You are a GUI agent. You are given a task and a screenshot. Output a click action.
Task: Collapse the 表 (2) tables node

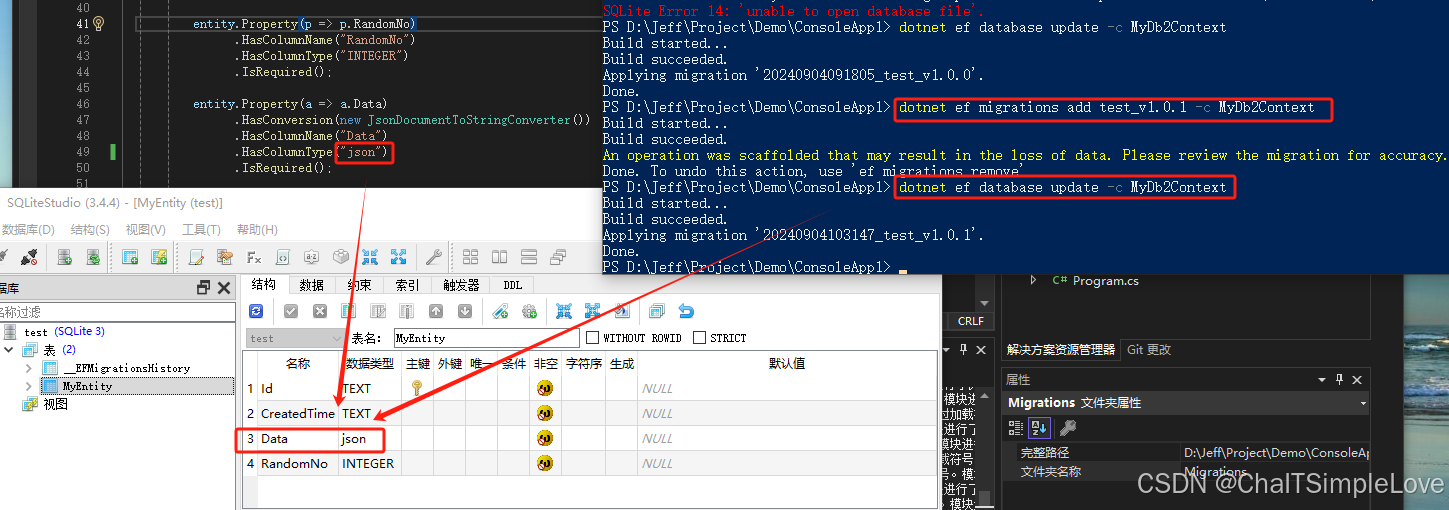coord(8,350)
